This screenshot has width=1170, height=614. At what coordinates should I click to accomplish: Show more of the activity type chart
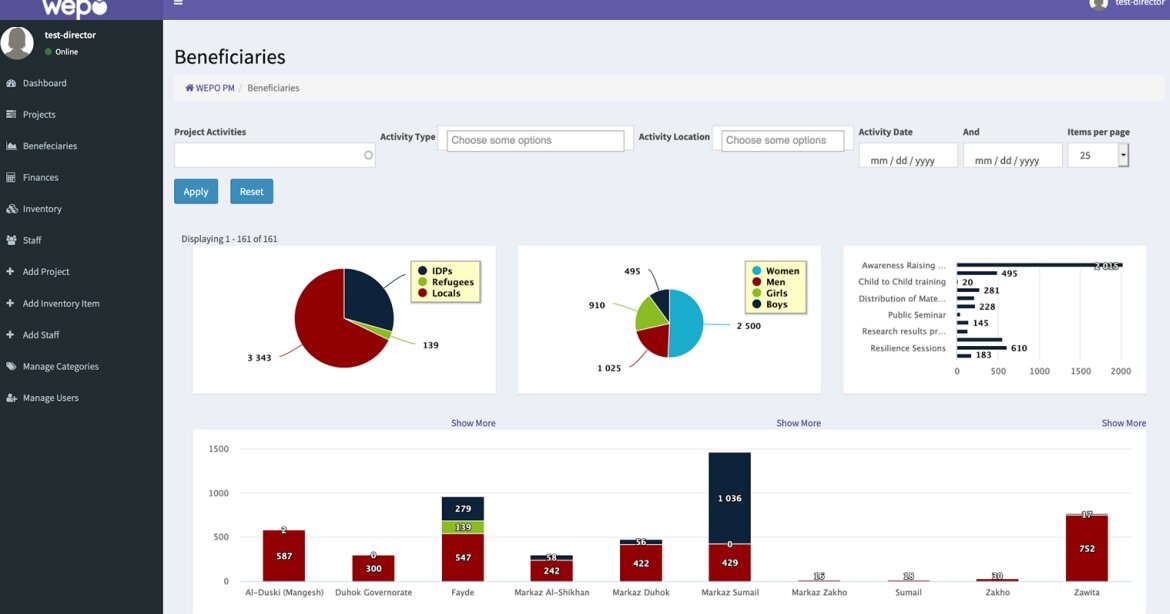click(x=1123, y=422)
